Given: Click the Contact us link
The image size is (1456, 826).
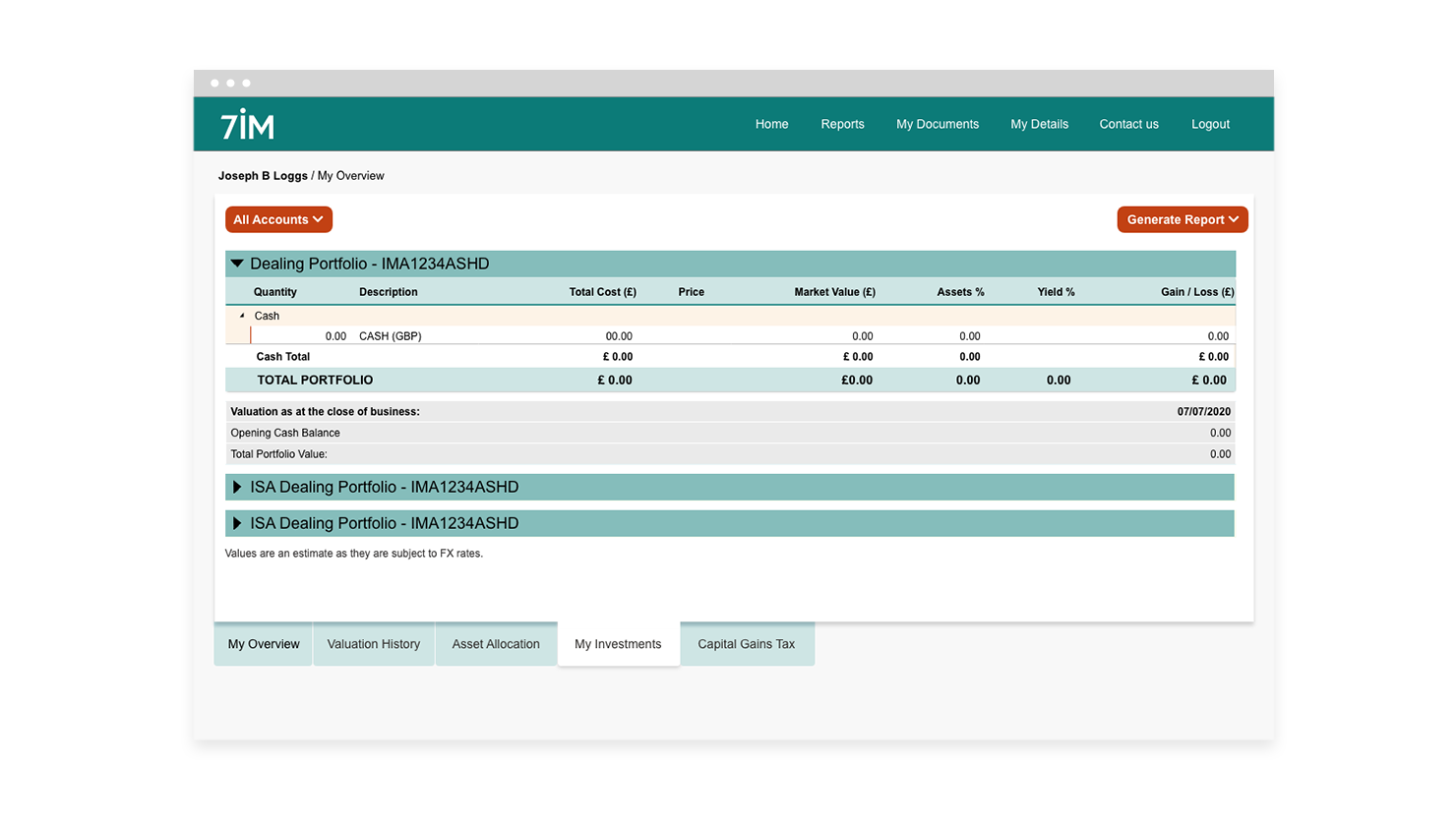Looking at the screenshot, I should 1128,124.
